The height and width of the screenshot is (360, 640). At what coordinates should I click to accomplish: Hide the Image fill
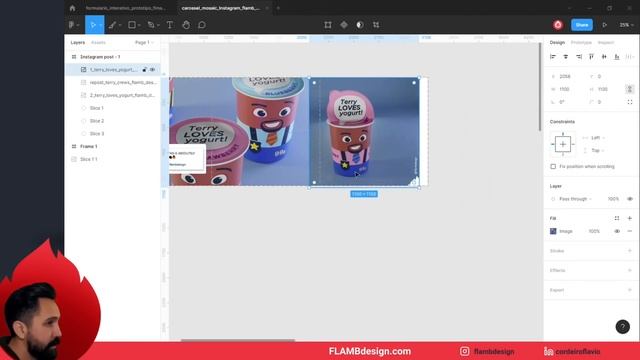pos(617,231)
